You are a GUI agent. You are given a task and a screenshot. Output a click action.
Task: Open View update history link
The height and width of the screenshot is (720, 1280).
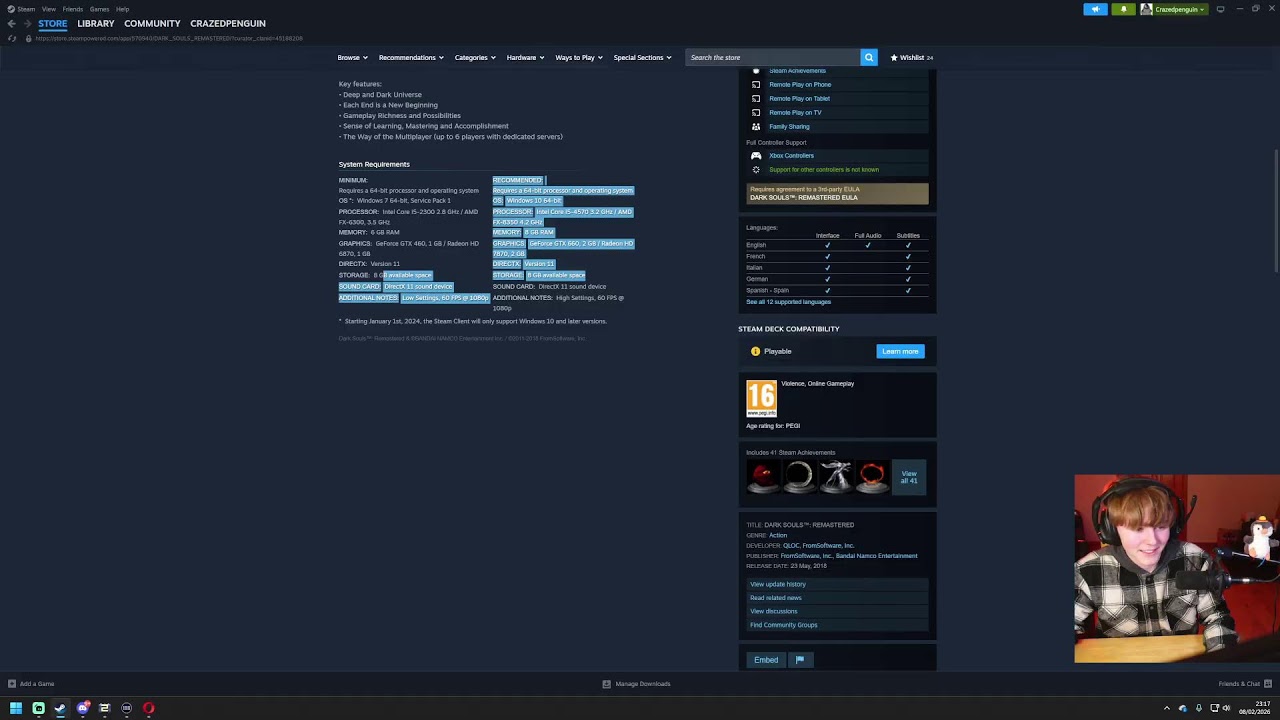778,584
